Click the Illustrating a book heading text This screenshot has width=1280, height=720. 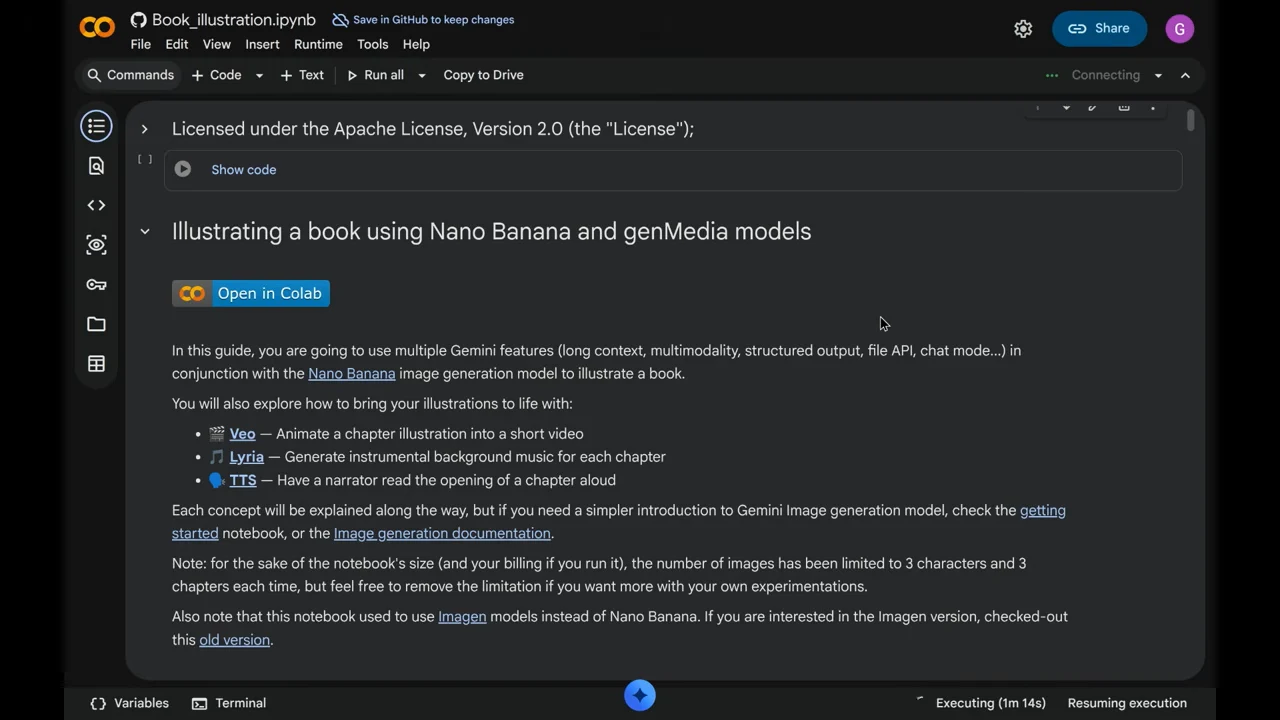click(x=491, y=231)
